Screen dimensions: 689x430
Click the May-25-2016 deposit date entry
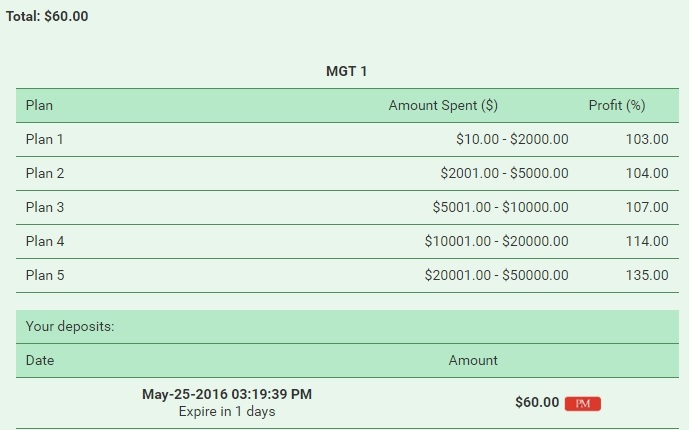coord(227,394)
